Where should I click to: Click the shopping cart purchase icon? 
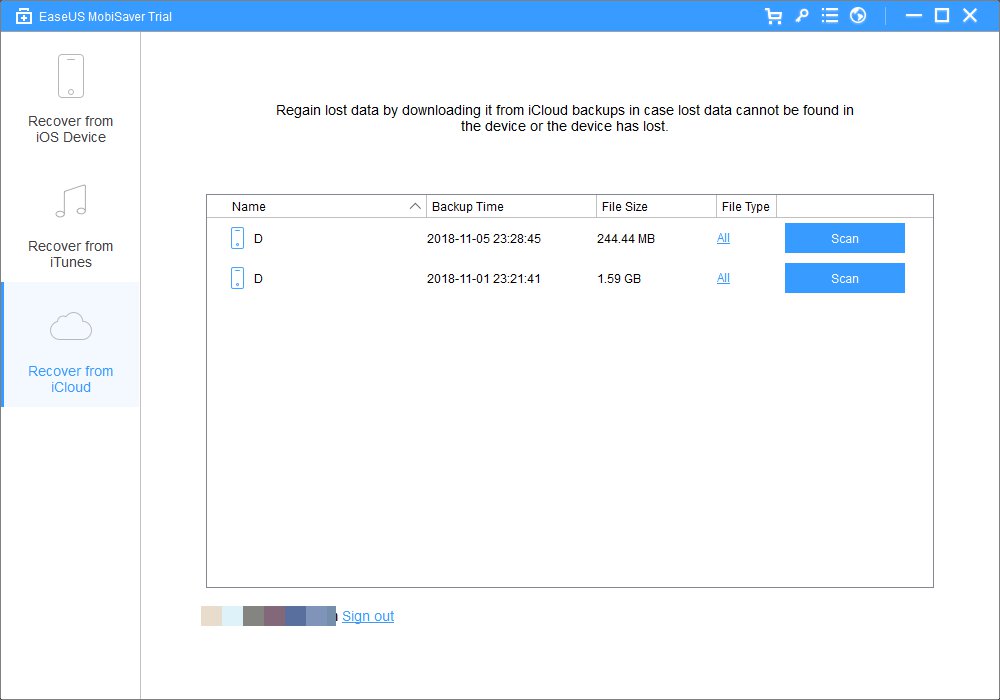(x=773, y=16)
